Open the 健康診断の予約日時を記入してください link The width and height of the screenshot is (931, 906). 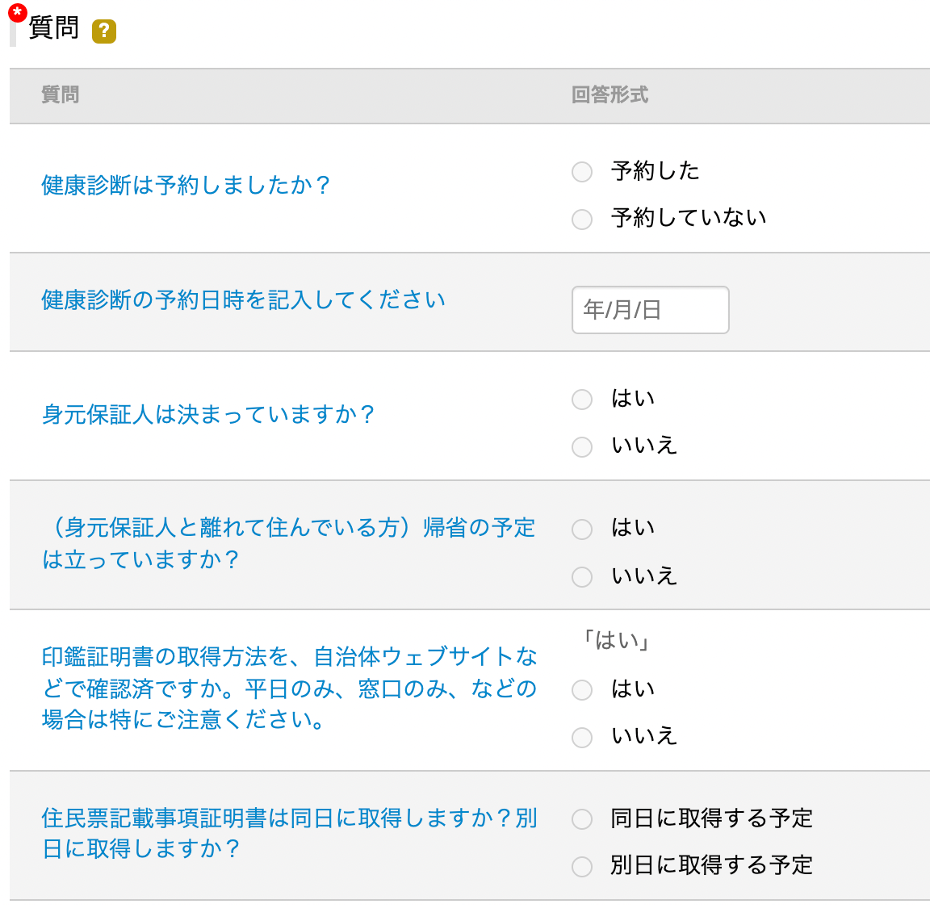pos(243,300)
